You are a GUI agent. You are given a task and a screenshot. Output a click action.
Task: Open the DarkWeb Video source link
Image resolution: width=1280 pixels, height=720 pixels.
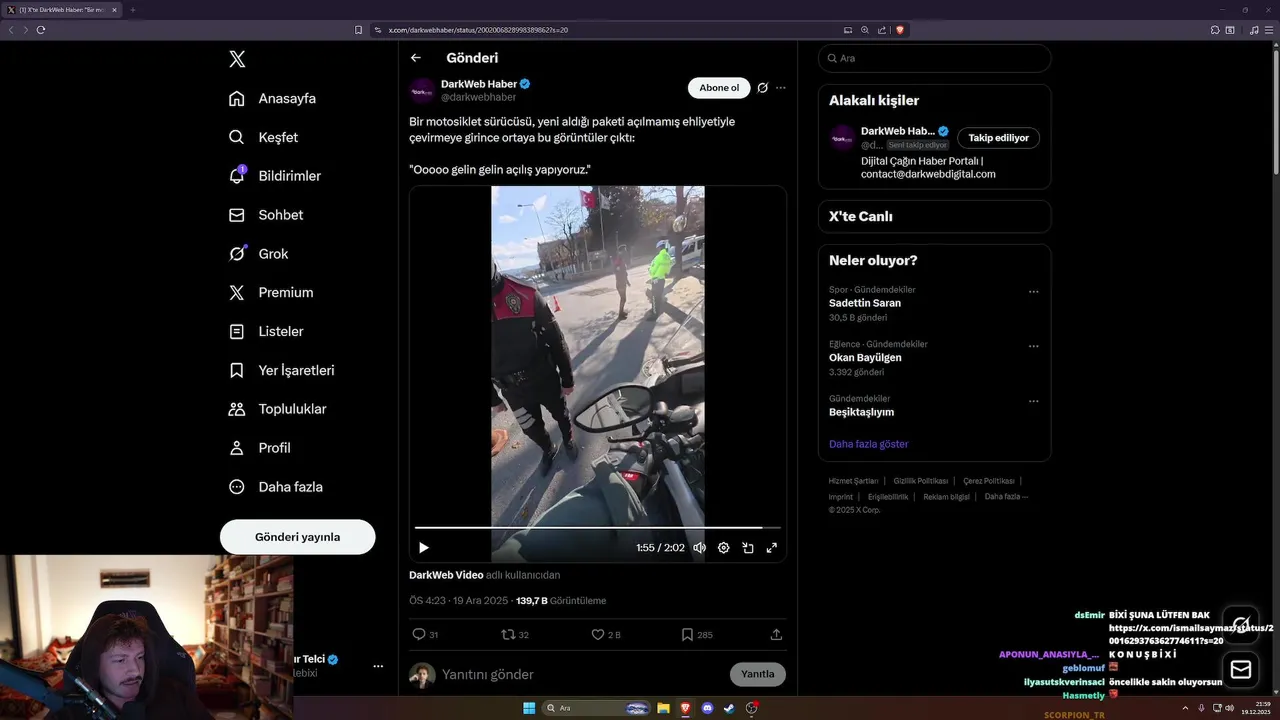click(446, 575)
